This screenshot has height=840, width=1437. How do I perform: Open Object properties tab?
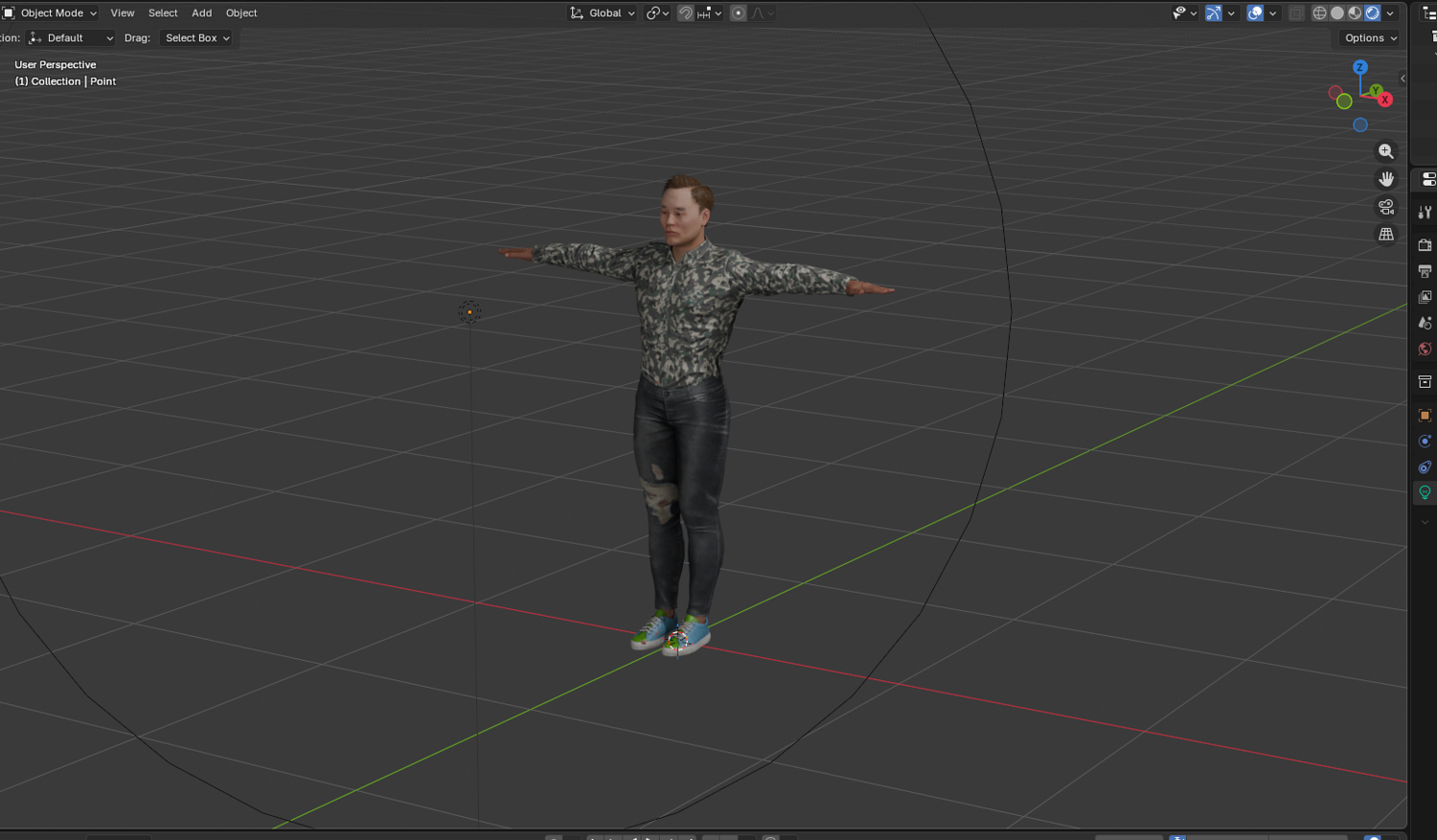tap(1425, 415)
